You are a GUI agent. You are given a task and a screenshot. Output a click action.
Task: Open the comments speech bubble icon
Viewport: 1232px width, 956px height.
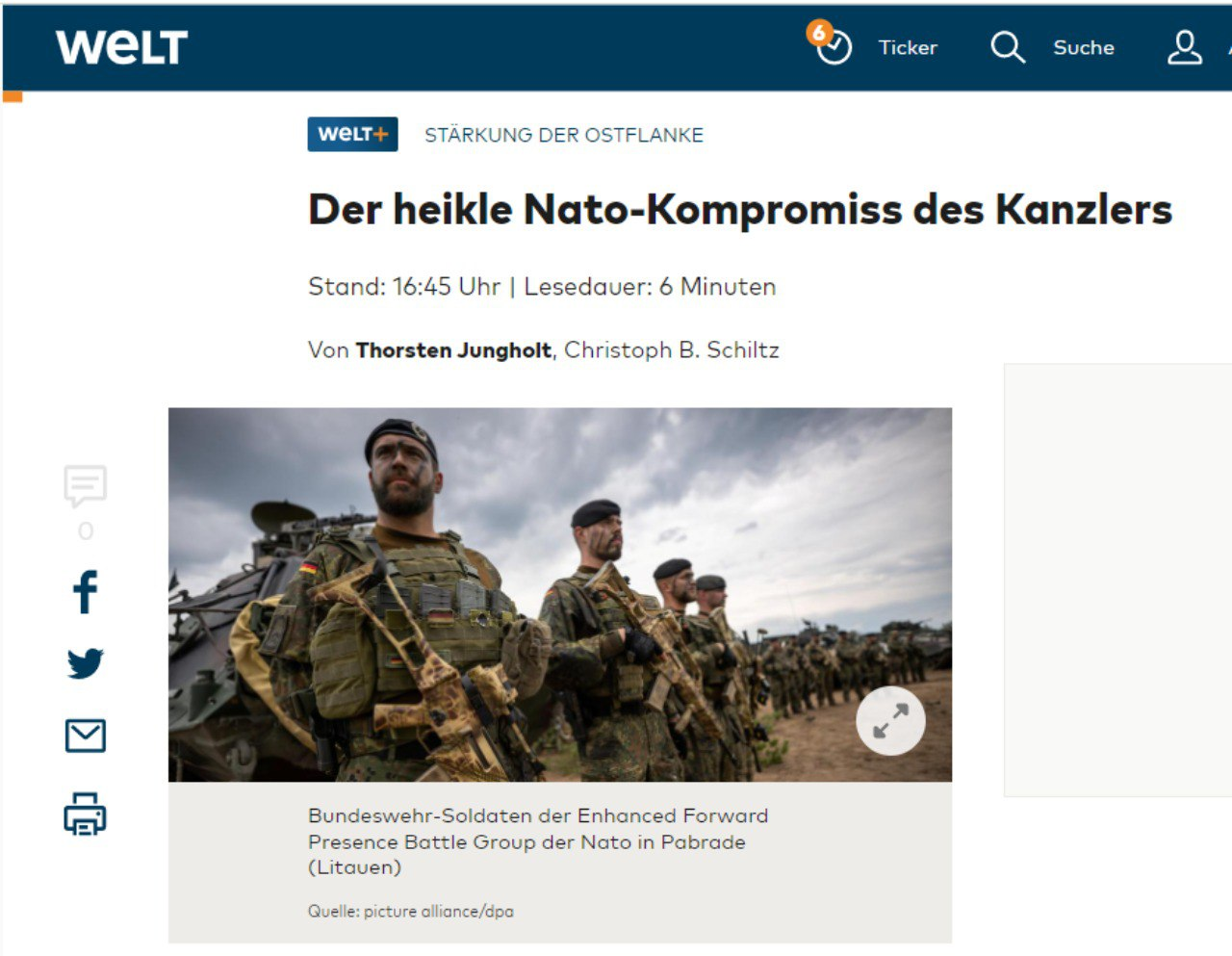pos(85,486)
